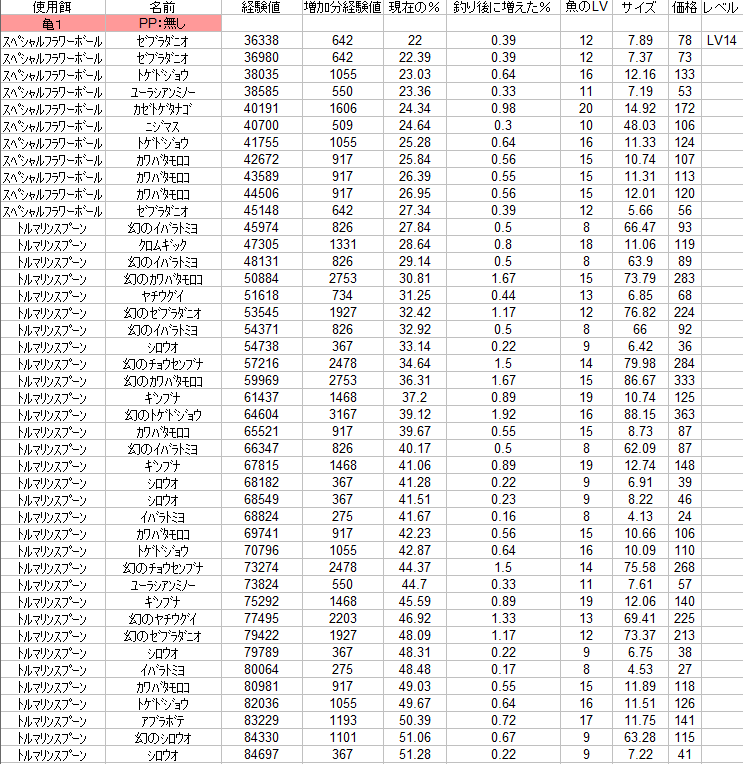Screen dimensions: 743x764
Task: Click experience value 38585
Action: [261, 92]
